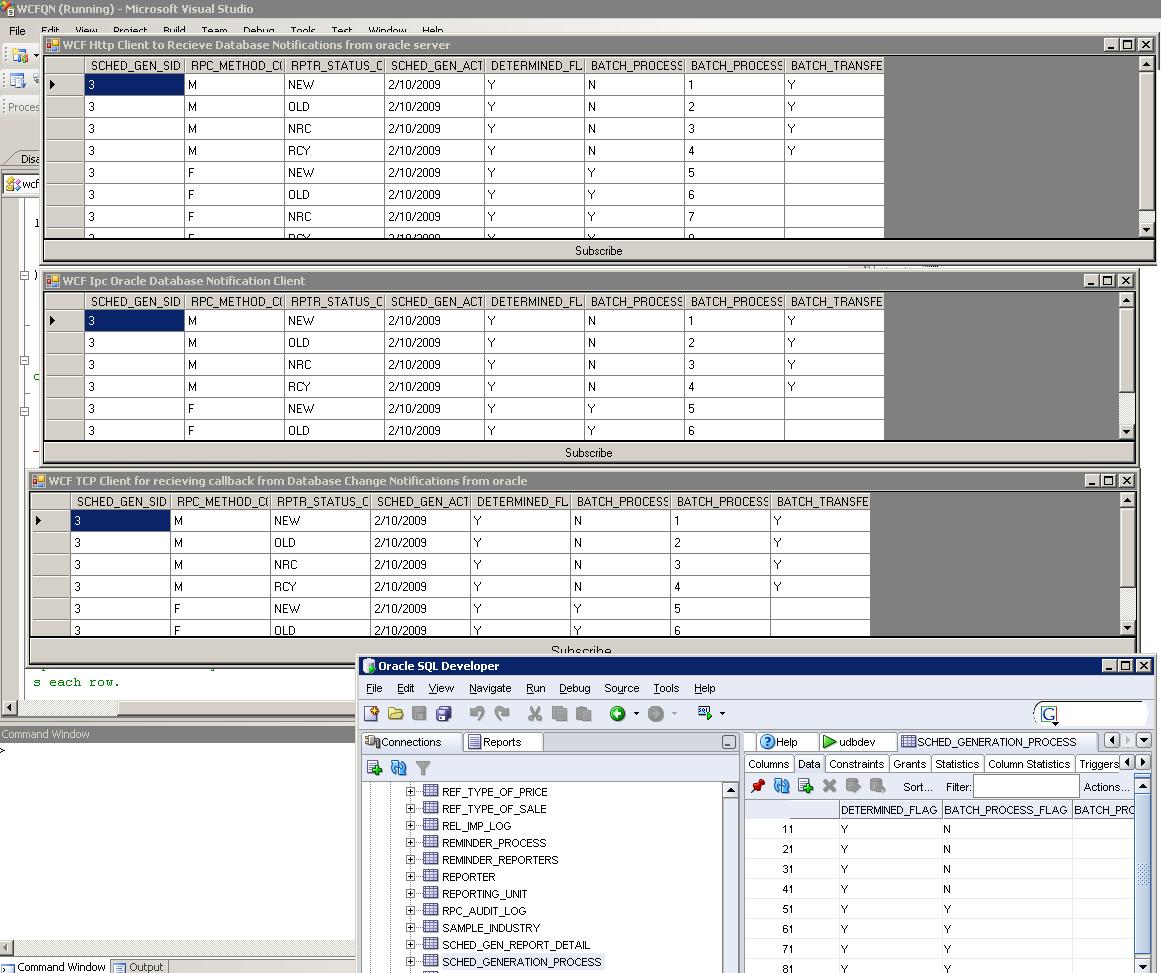1161x973 pixels.
Task: Click the grey Forward navigation arrow
Action: [x=655, y=713]
